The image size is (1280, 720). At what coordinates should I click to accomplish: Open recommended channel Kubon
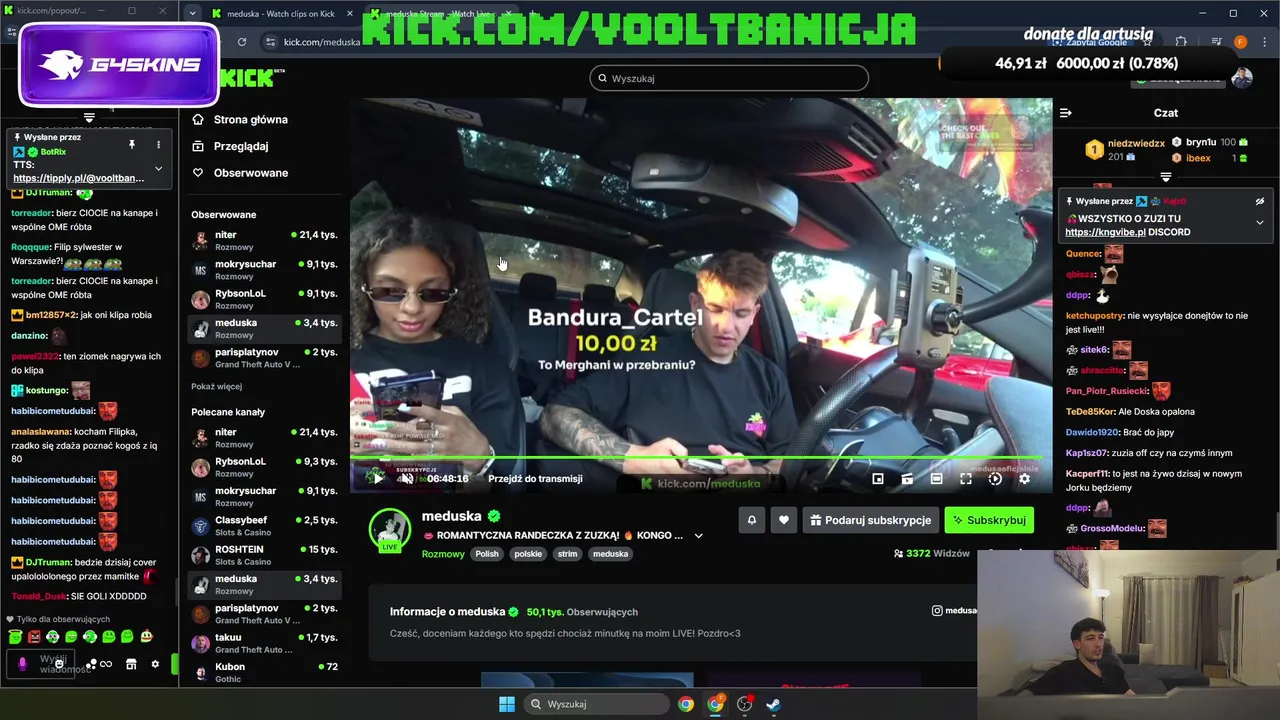tap(265, 672)
